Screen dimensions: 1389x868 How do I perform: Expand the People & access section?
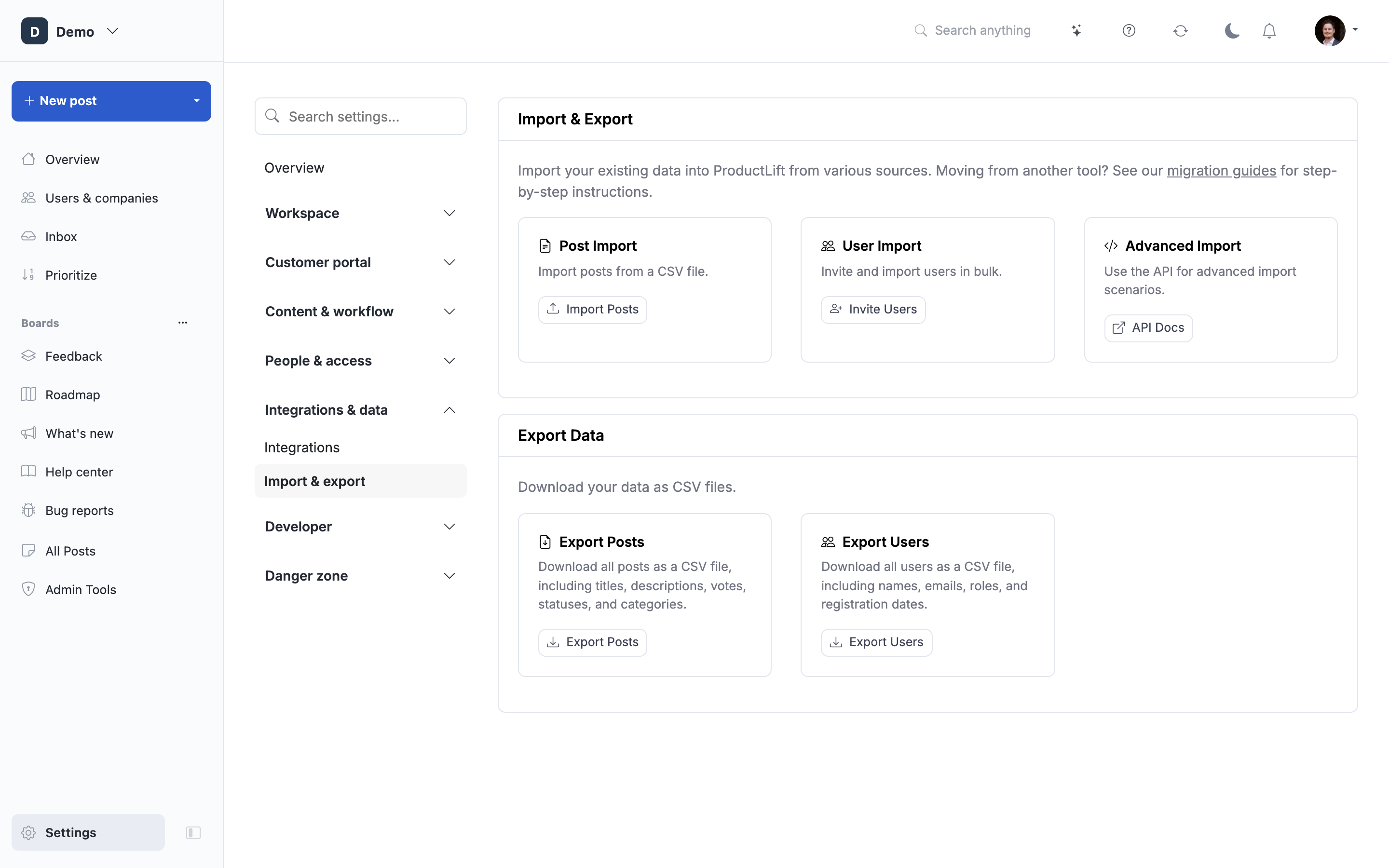(360, 361)
